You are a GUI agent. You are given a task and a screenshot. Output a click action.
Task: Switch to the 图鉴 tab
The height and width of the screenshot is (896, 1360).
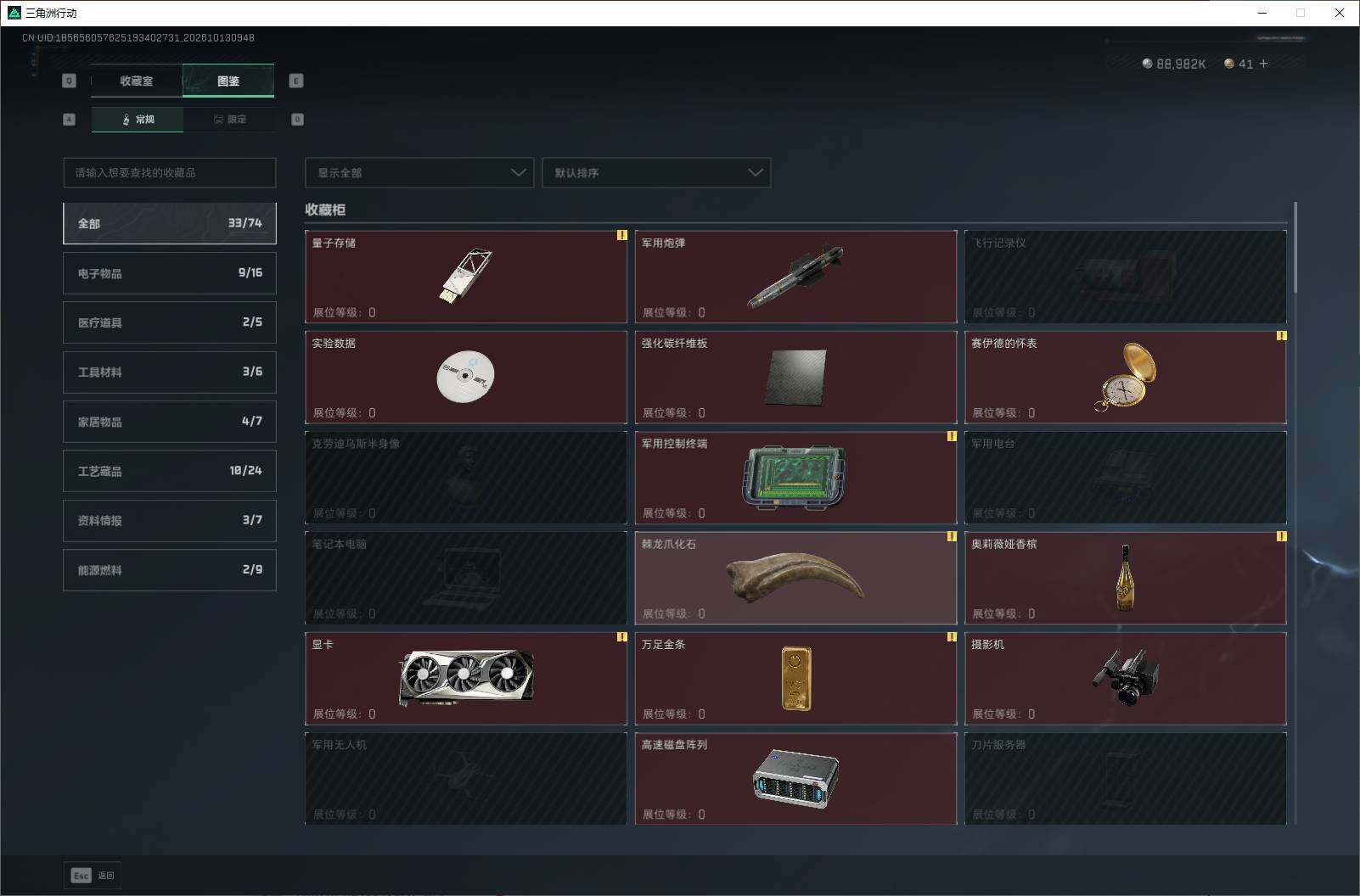pyautogui.click(x=228, y=81)
